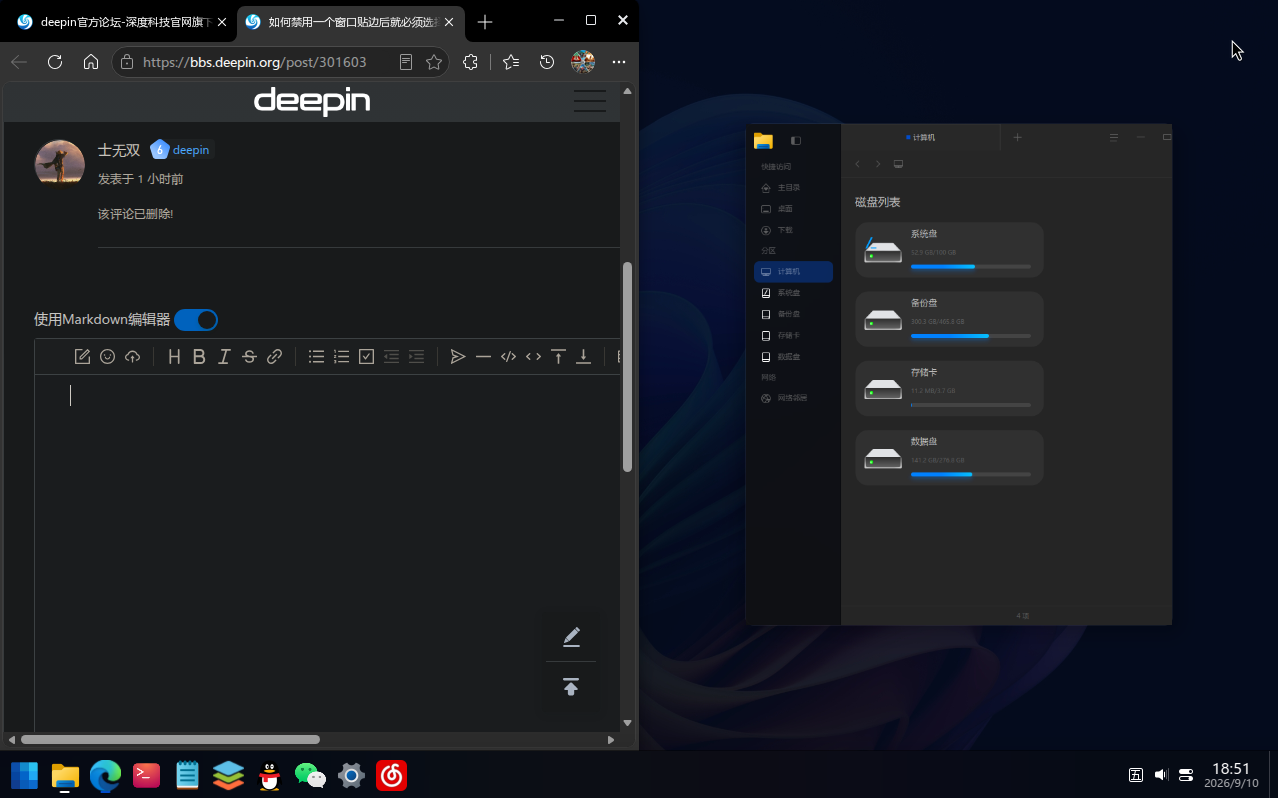
Task: Open the file manager main menu icon
Action: tap(1114, 137)
